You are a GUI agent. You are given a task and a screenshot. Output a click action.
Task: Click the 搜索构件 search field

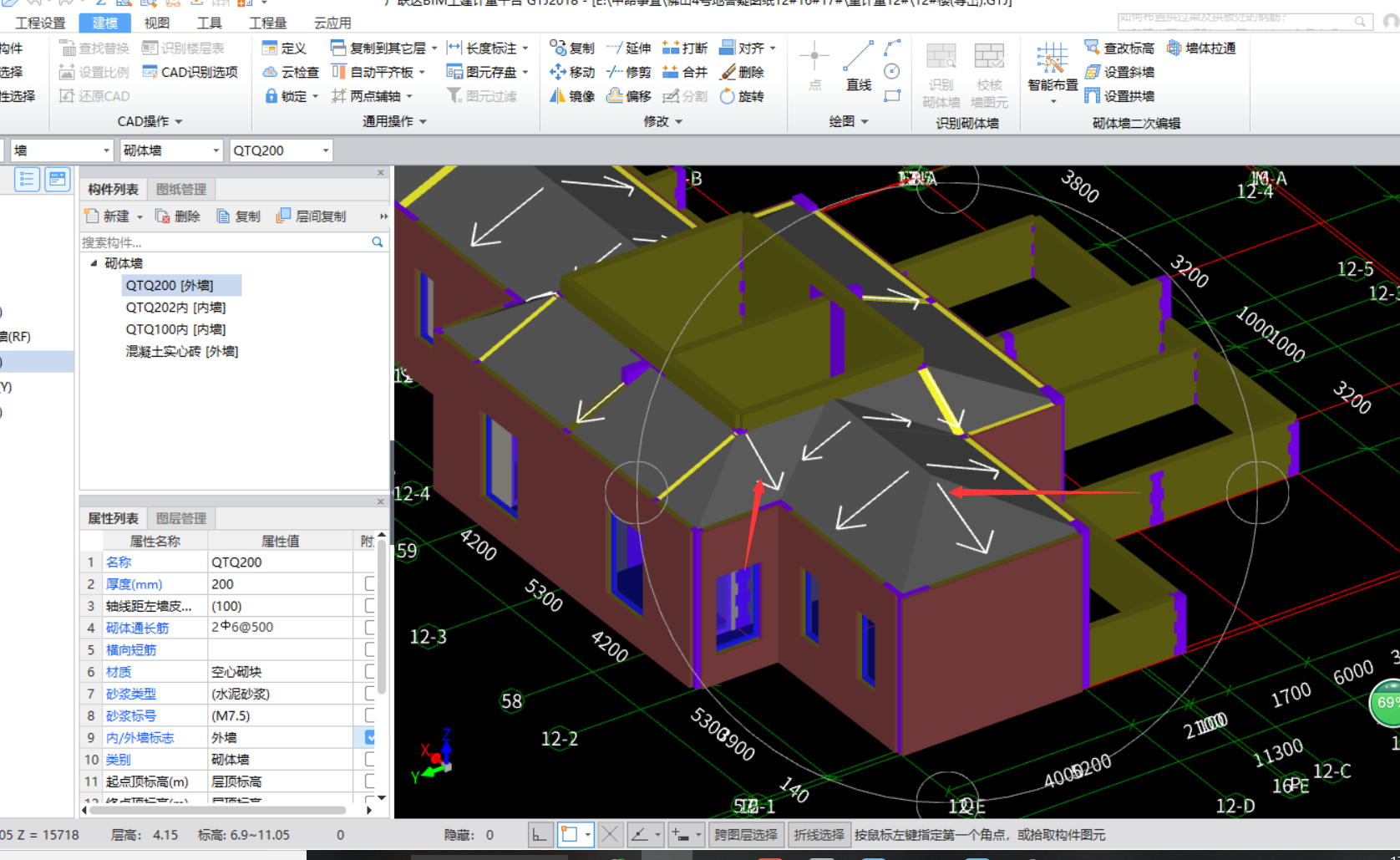click(x=226, y=242)
